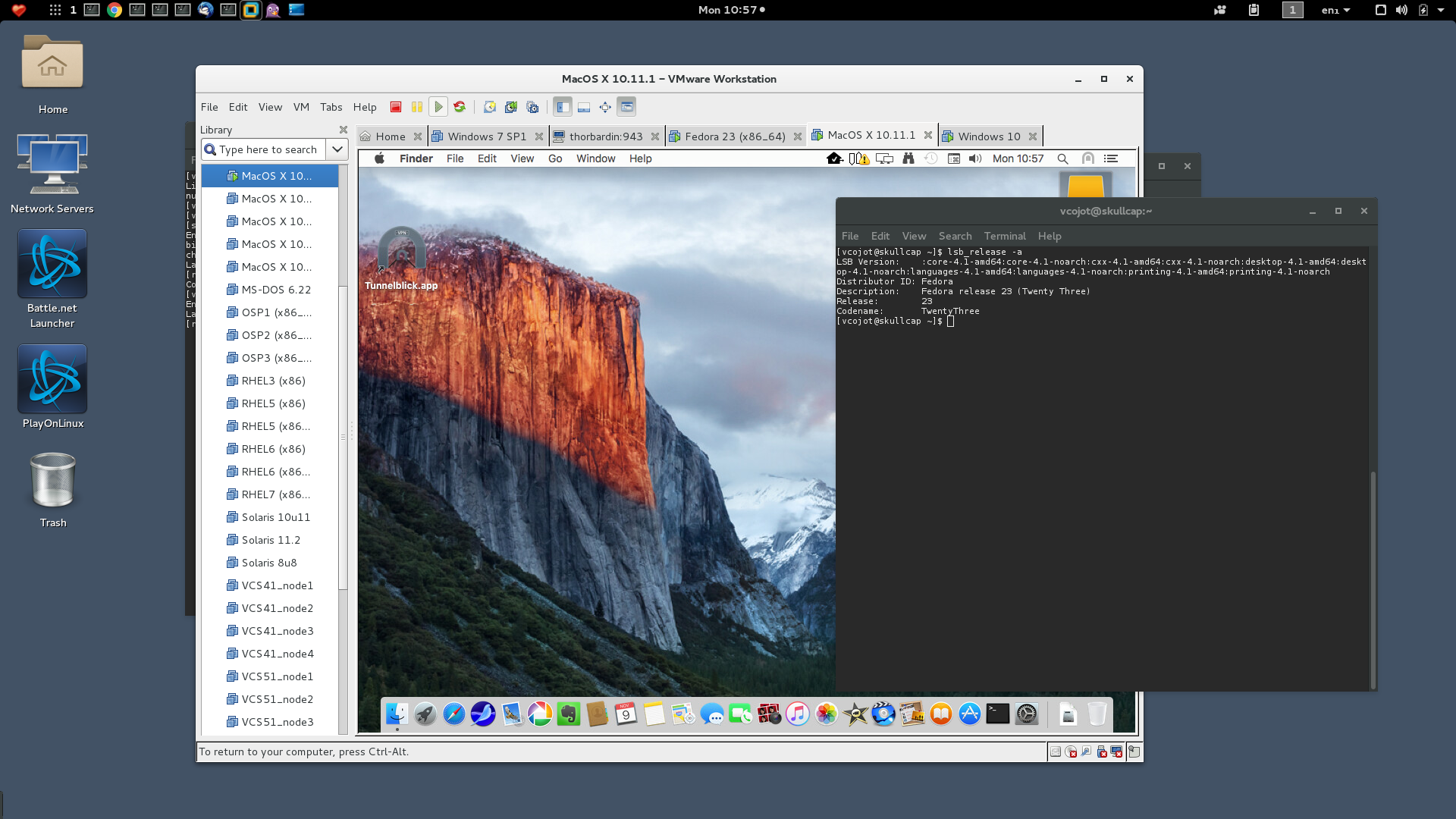Click the restart guest icon
Image resolution: width=1456 pixels, height=819 pixels.
pos(460,107)
